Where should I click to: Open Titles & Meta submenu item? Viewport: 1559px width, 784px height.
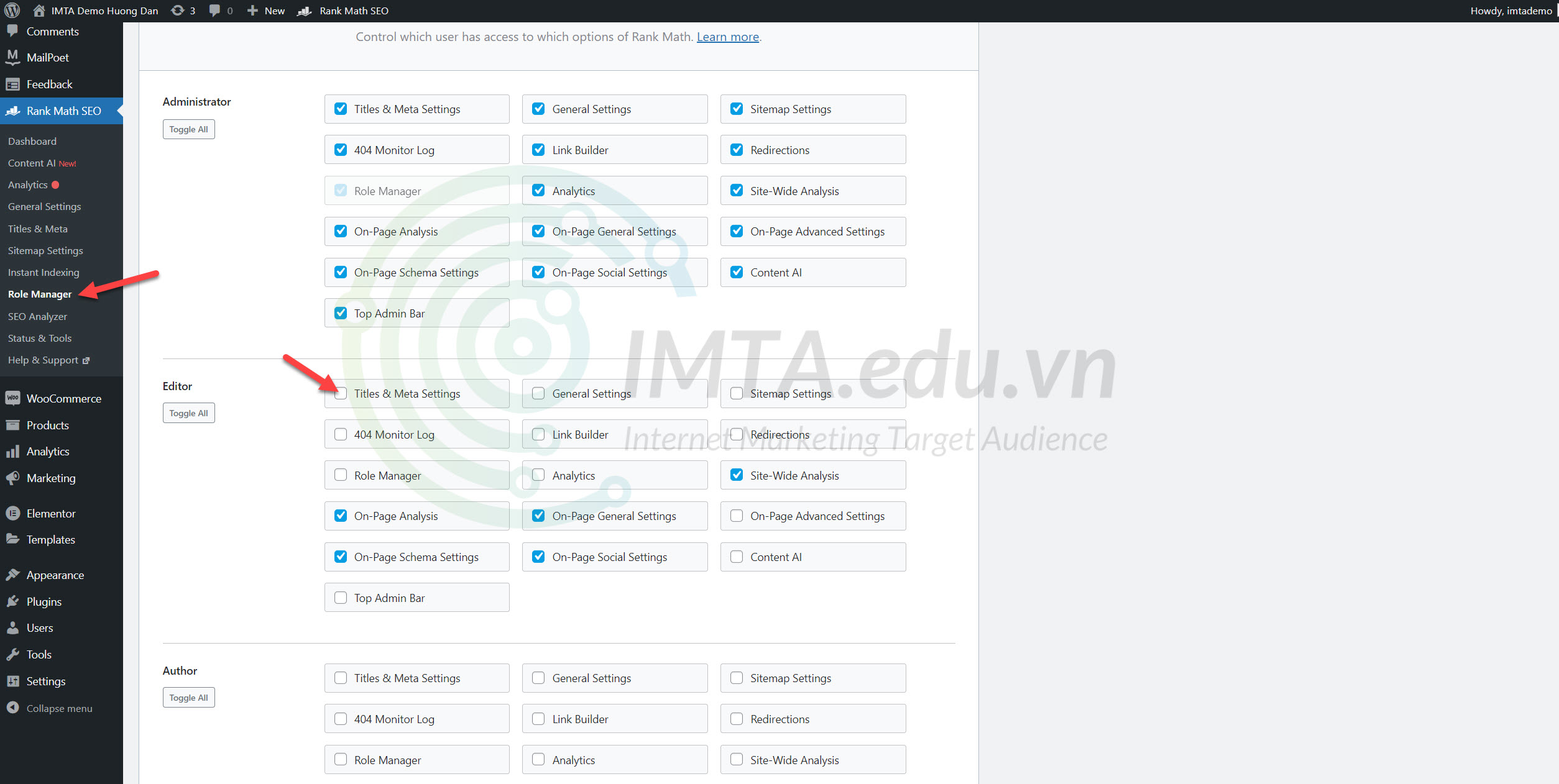click(x=38, y=229)
